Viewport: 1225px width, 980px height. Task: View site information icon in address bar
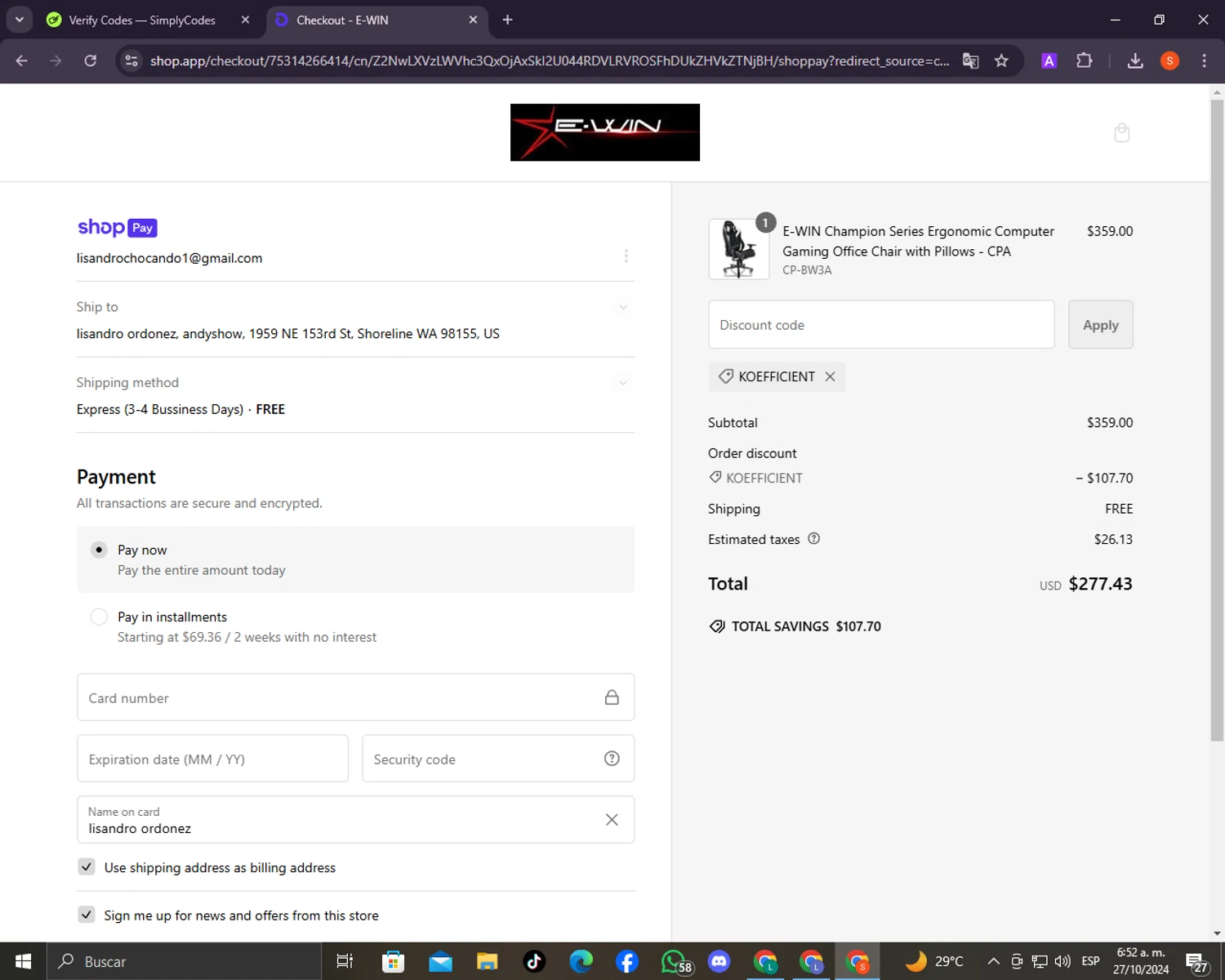pos(131,60)
